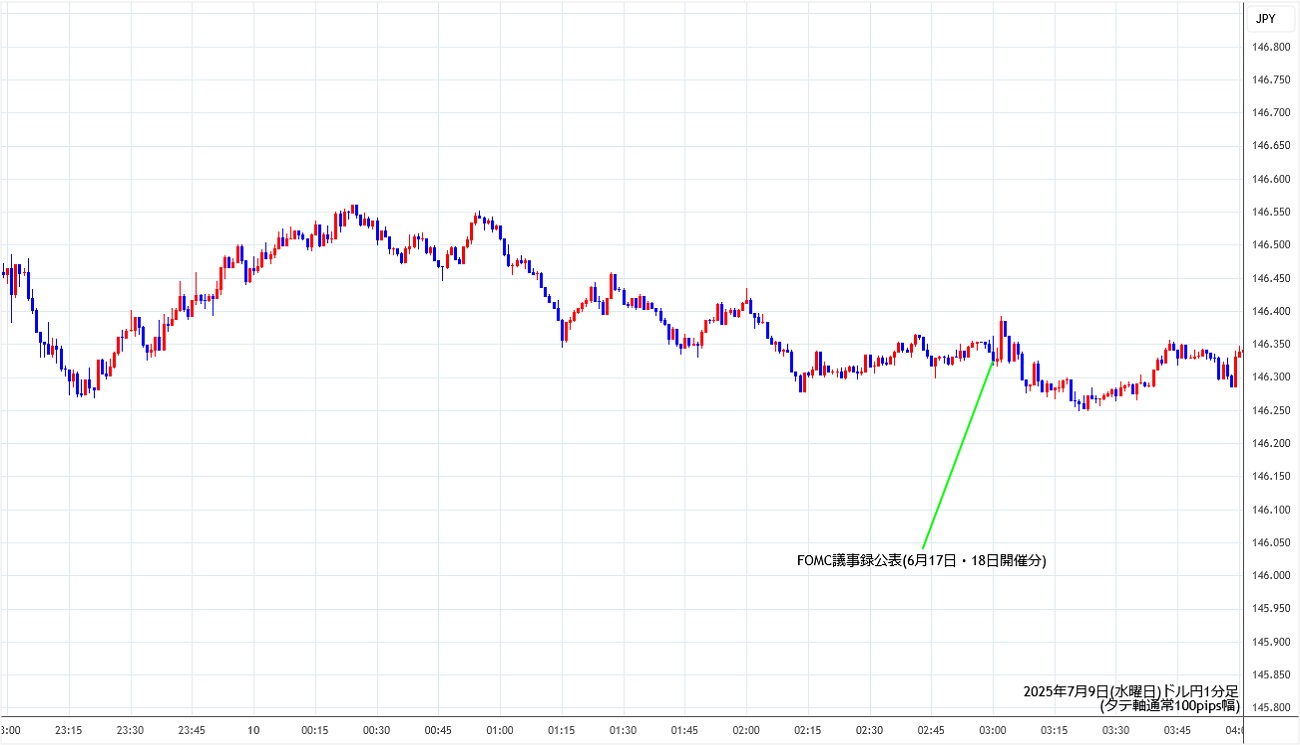1300x745 pixels.
Task: Click the 146.450 price label
Action: [x=1270, y=278]
